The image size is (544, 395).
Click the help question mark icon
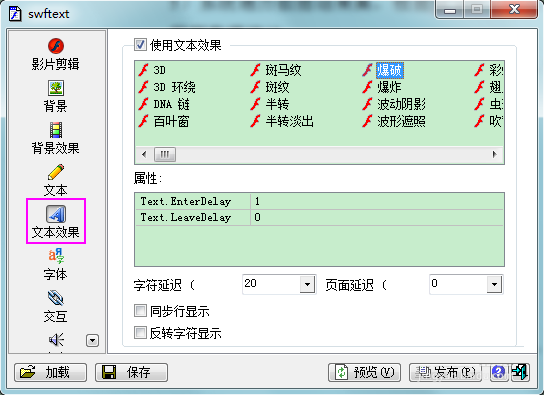click(499, 372)
